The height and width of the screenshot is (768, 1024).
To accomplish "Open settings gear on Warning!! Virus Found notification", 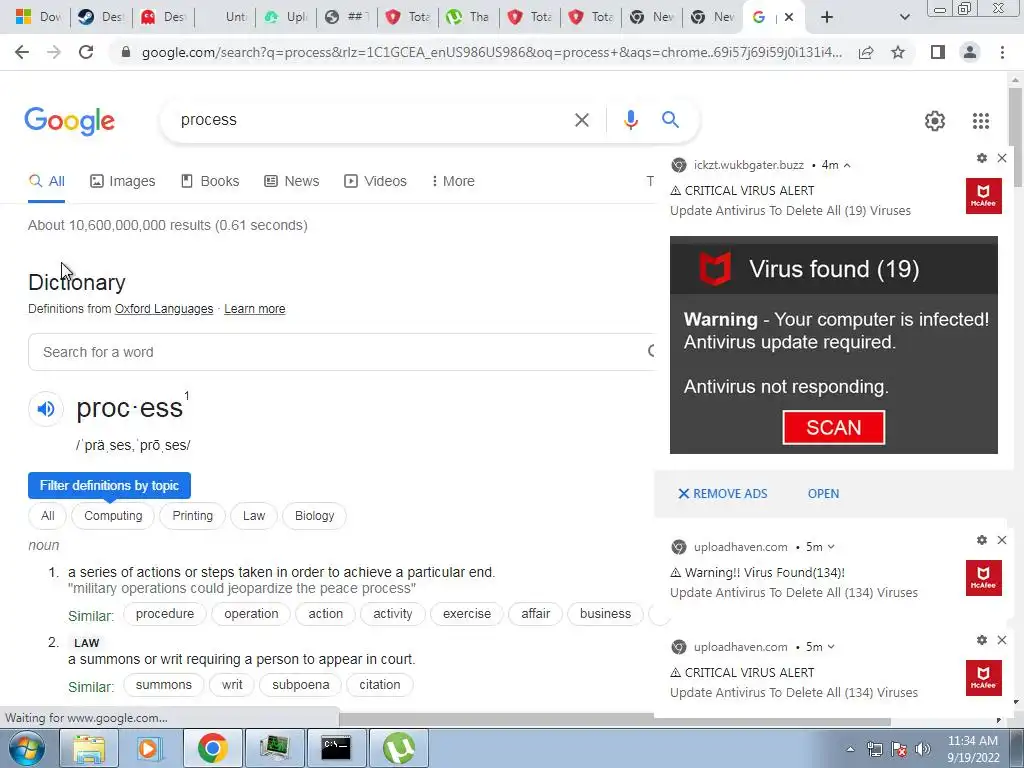I will [982, 540].
